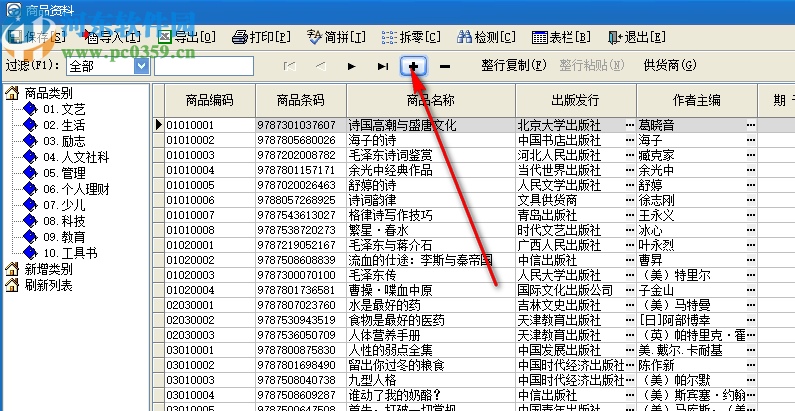This screenshot has height=411, width=795.
Task: Select category 01.文艺
Action: pos(64,109)
